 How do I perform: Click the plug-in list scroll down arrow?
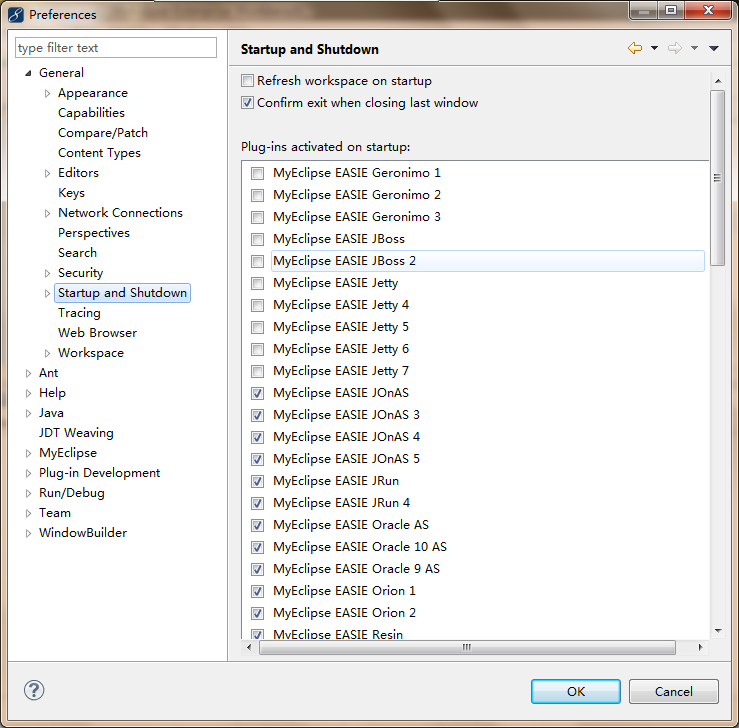point(718,630)
